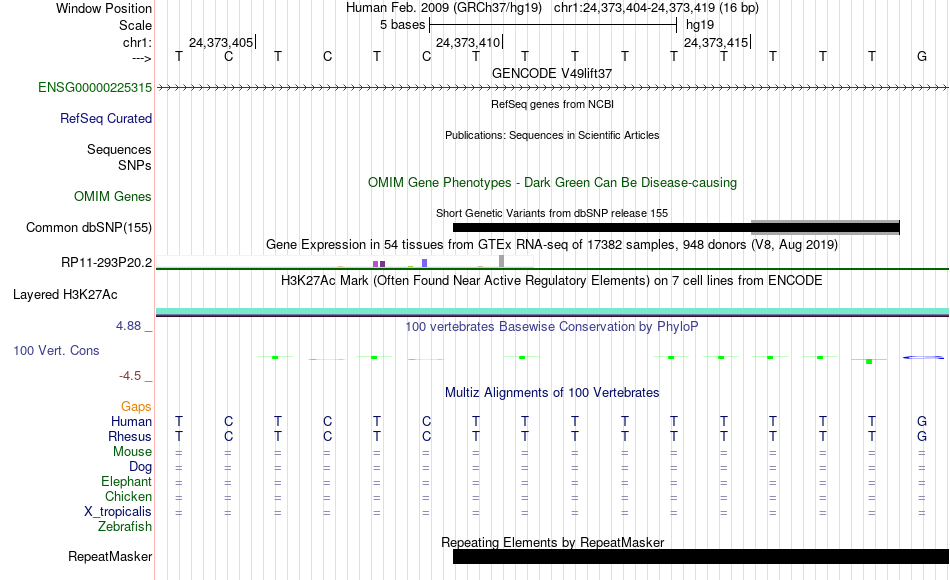Click 'Repeating Elements by RepeatMasker' title
The width and height of the screenshot is (950, 580).
click(553, 542)
